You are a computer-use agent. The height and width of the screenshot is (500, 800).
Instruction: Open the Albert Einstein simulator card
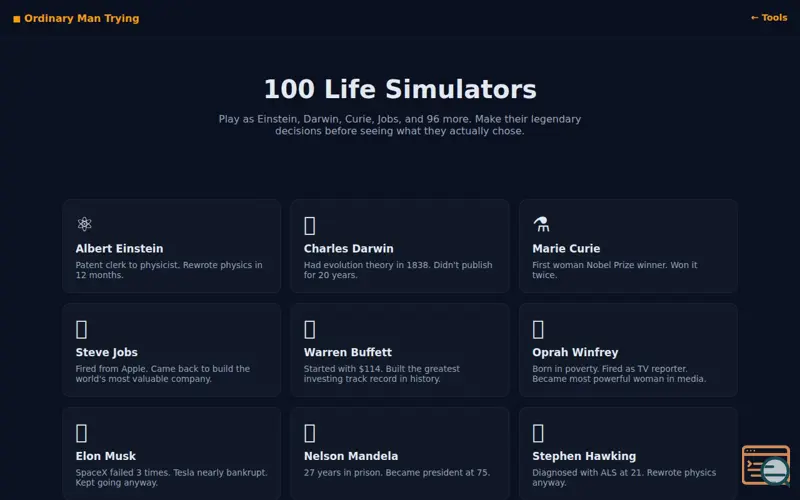[171, 246]
